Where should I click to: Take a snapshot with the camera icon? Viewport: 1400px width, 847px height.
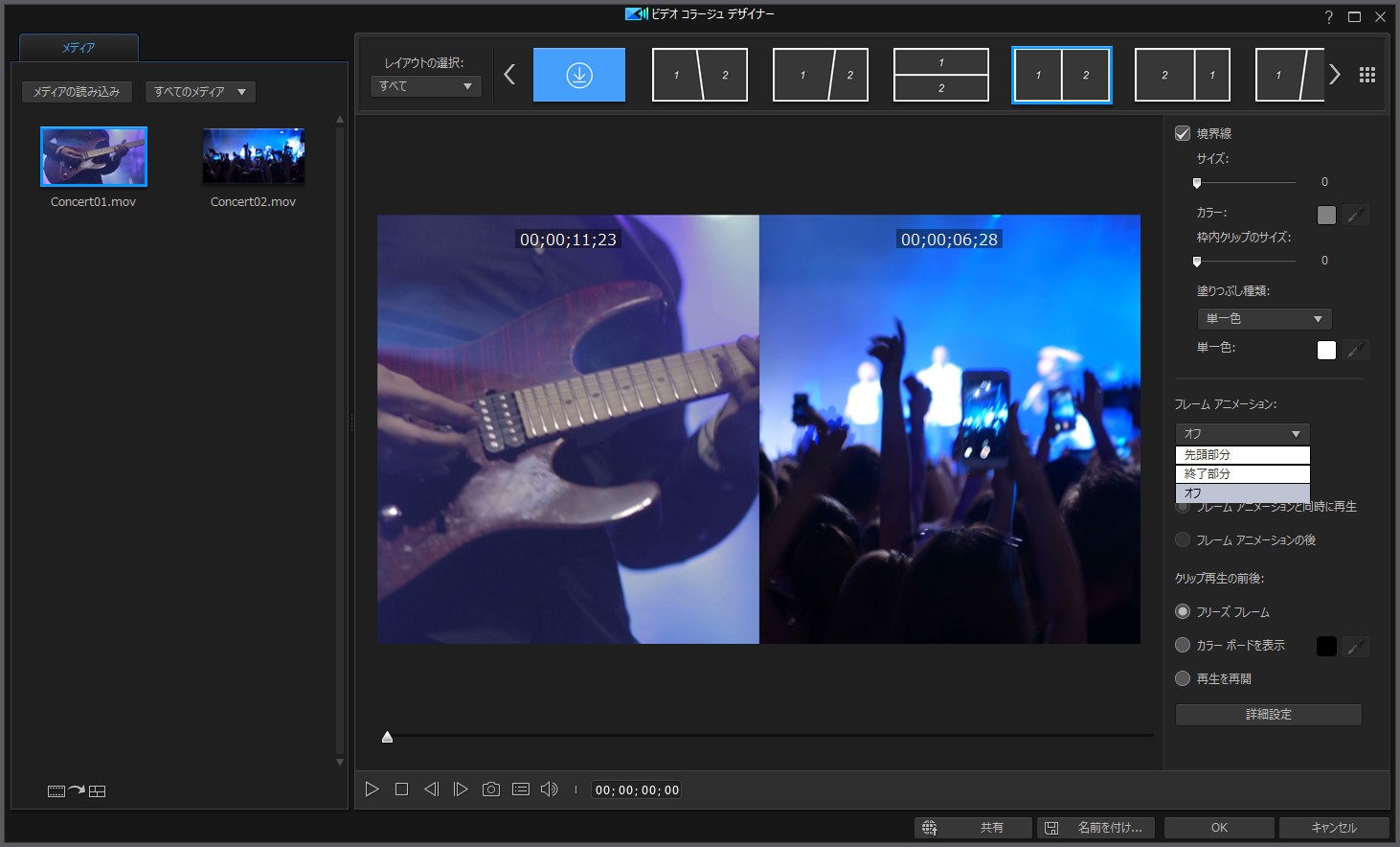490,790
